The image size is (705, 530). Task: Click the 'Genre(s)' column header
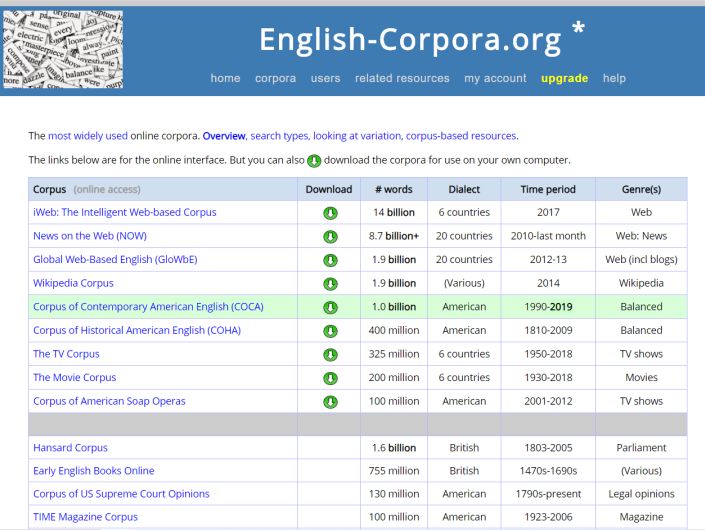tap(642, 189)
